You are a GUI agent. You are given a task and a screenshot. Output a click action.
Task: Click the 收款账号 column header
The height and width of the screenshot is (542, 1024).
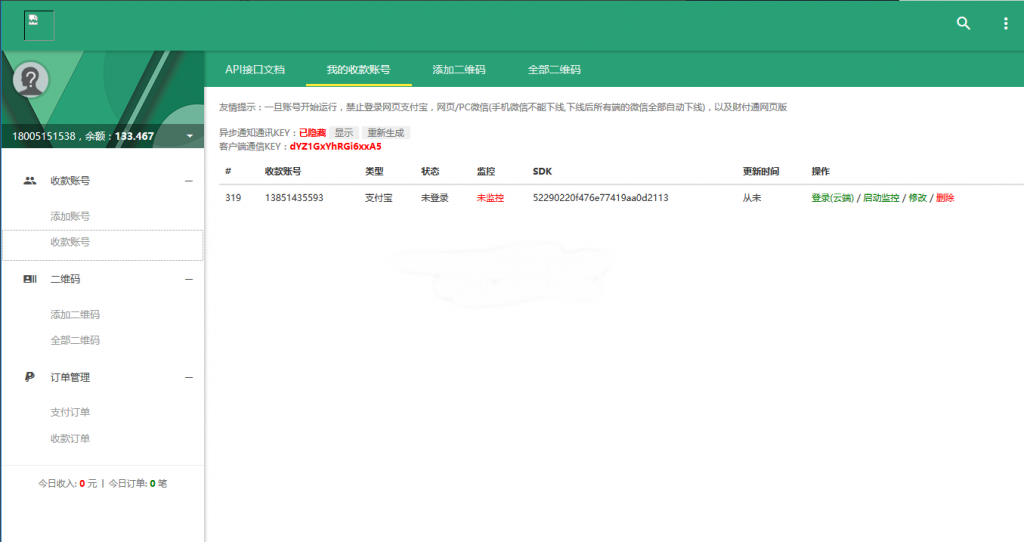tap(283, 171)
